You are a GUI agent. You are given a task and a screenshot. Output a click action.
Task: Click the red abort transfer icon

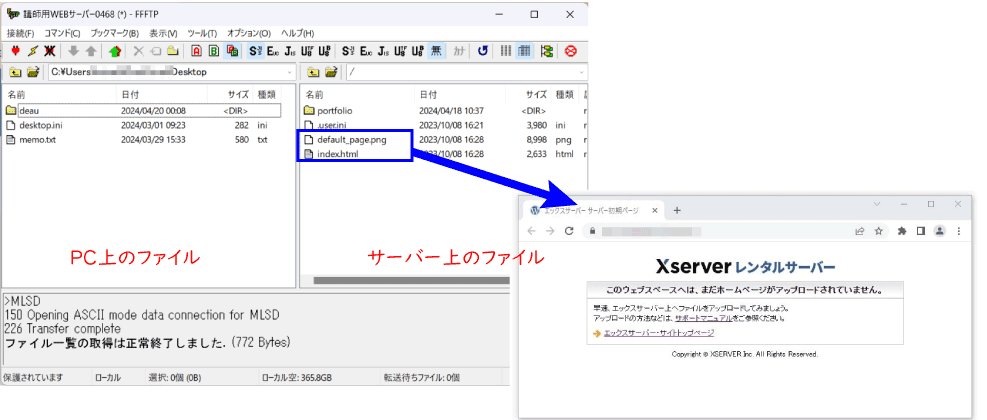pyautogui.click(x=571, y=51)
